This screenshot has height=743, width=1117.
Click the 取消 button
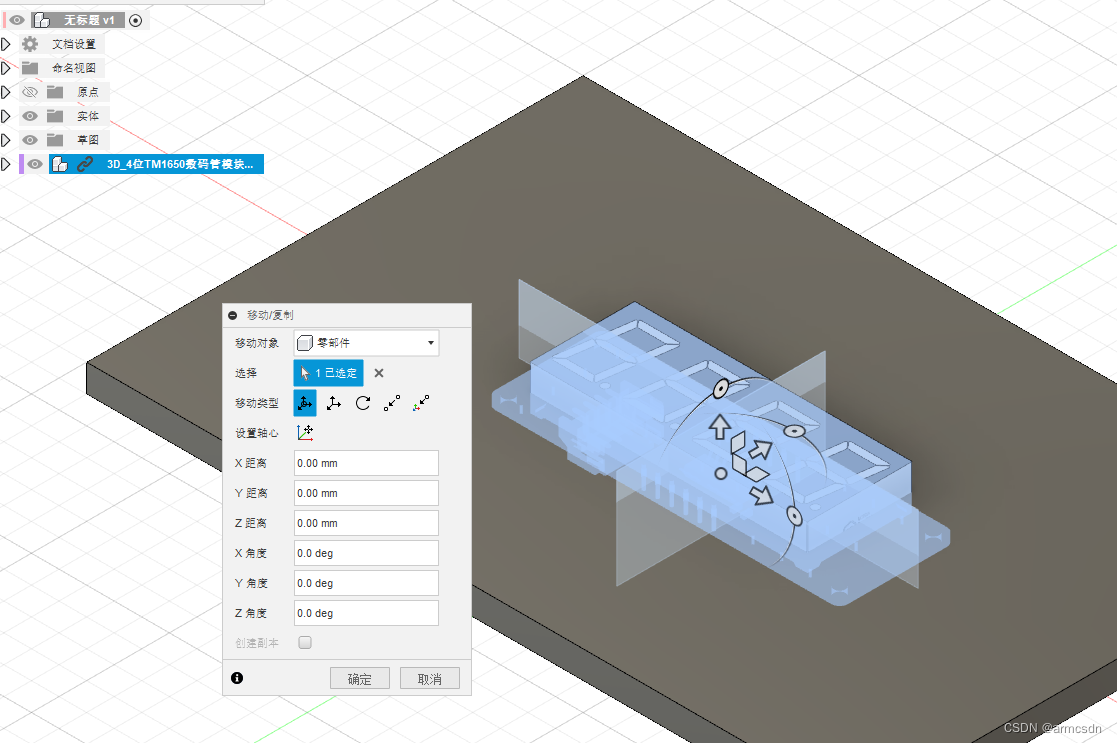[x=430, y=678]
